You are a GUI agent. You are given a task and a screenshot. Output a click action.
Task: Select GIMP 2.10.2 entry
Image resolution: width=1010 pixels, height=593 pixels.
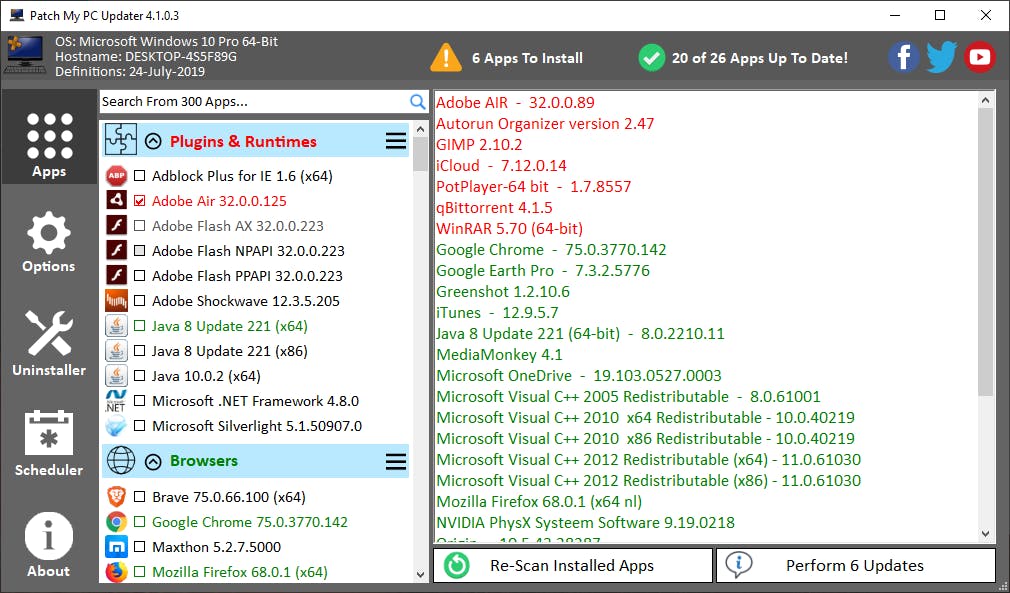479,145
